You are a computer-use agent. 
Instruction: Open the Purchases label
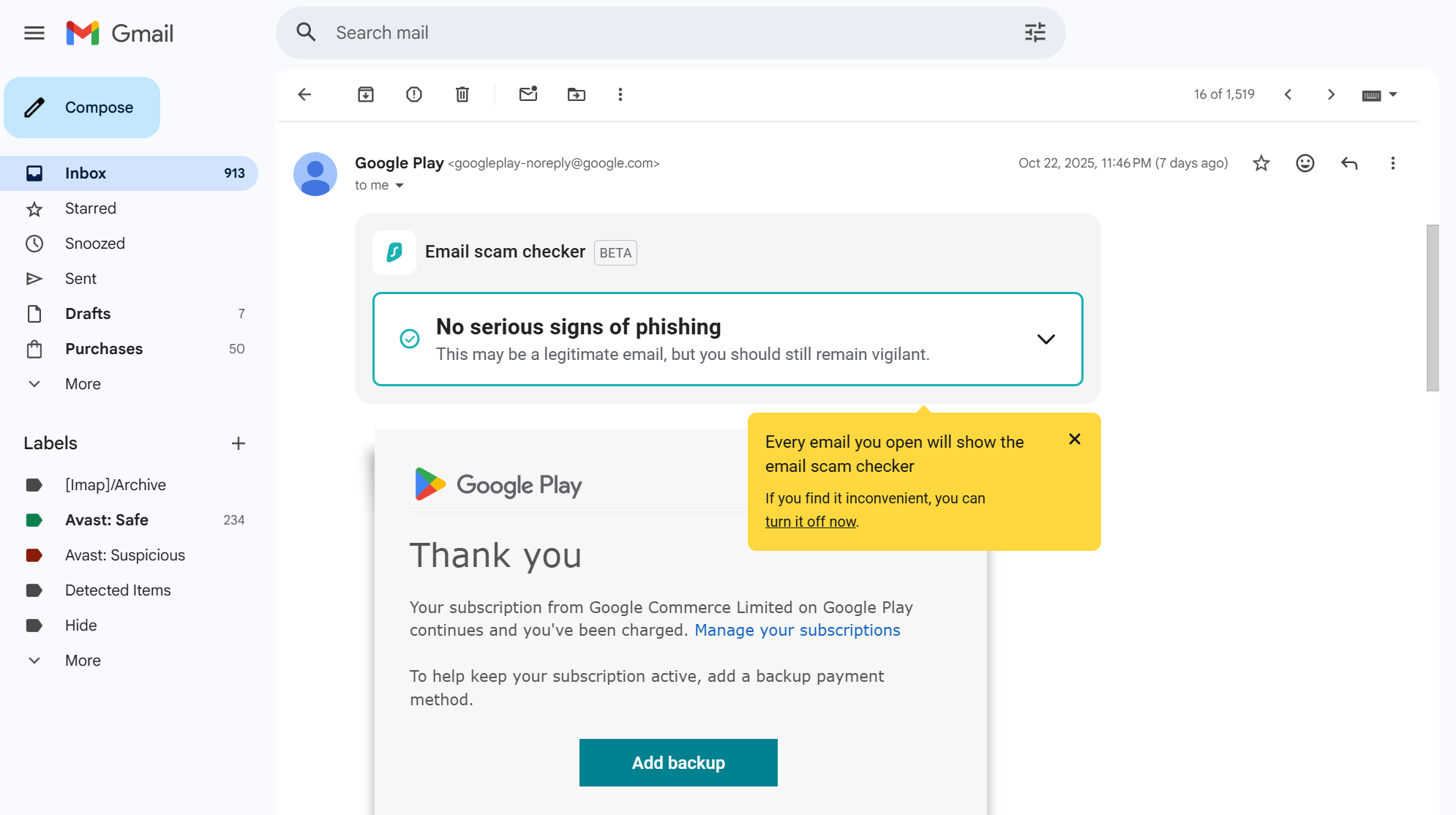(103, 348)
